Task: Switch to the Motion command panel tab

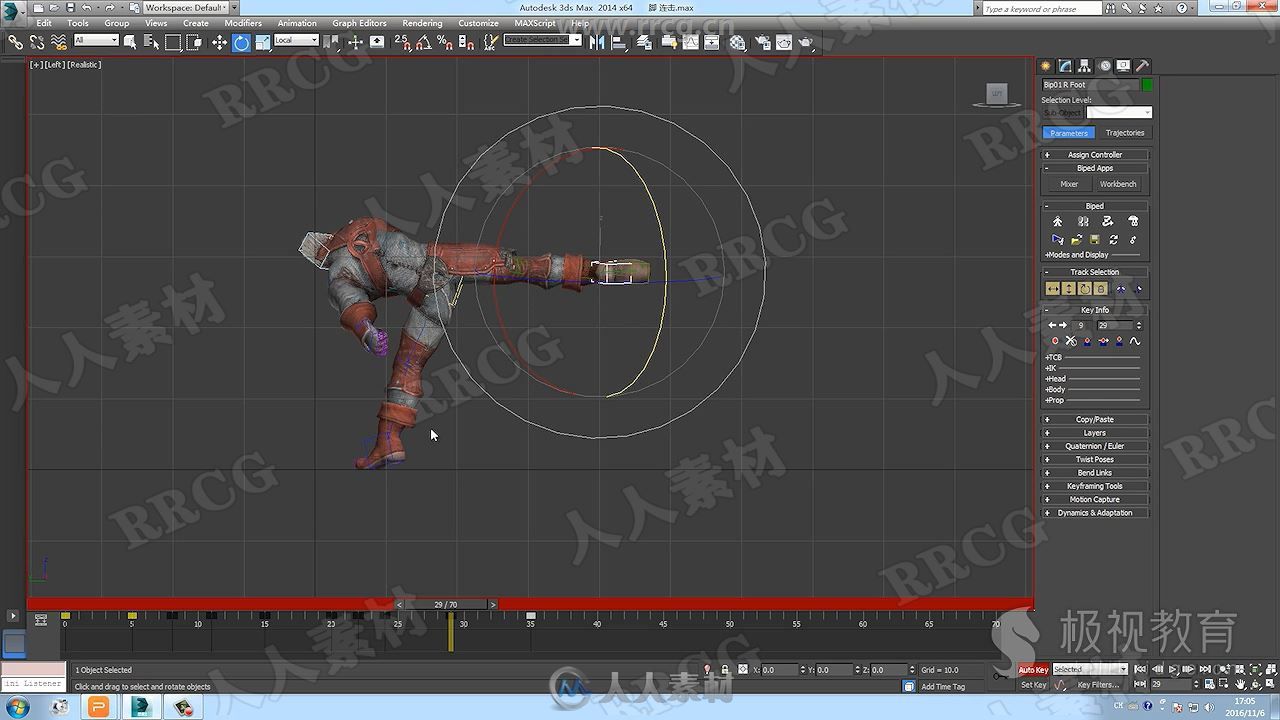Action: tap(1104, 66)
